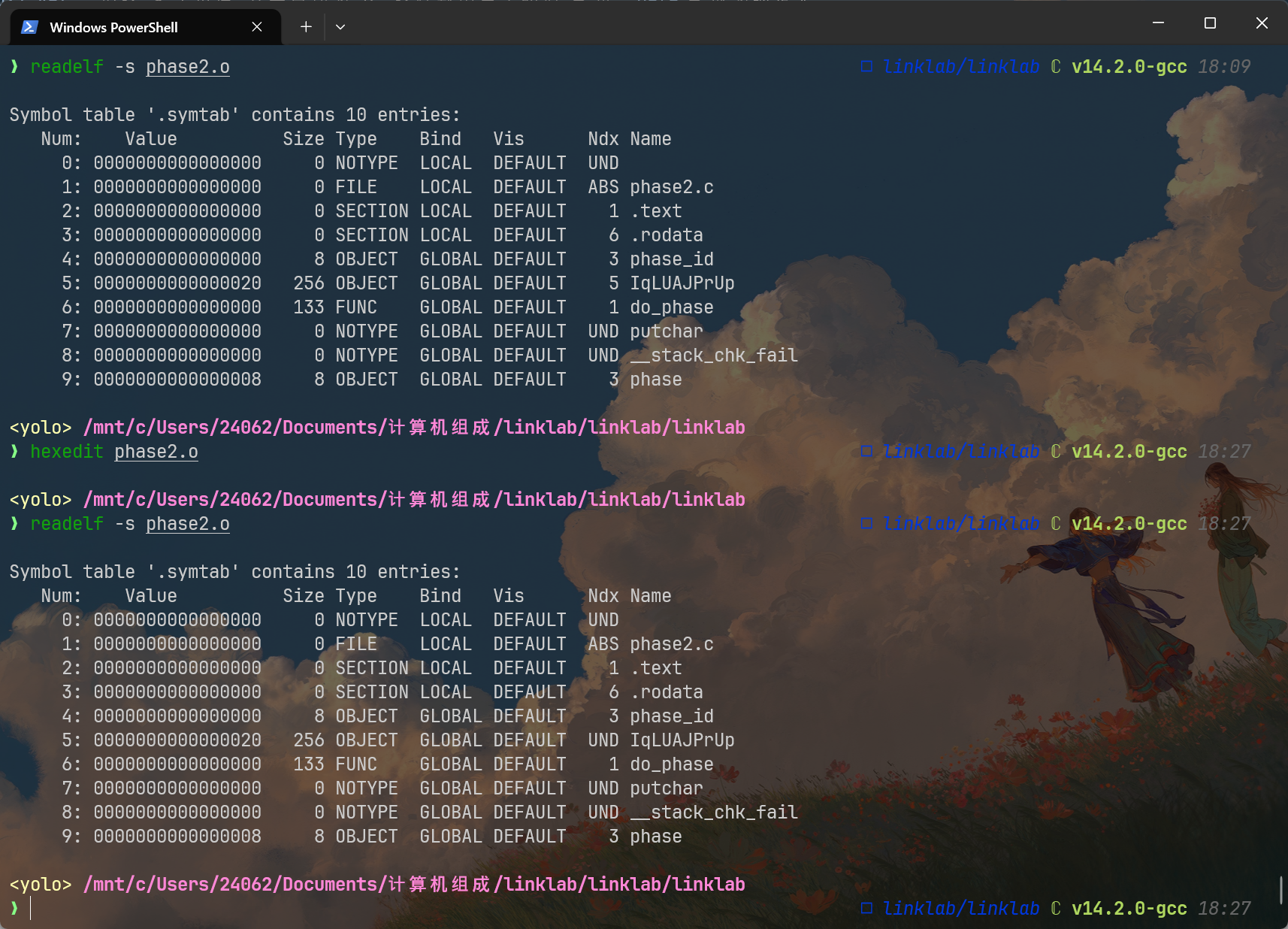Screen dimensions: 1288x929
Task: Click the IqLUAJPrUp symbol with UND index
Action: (682, 740)
